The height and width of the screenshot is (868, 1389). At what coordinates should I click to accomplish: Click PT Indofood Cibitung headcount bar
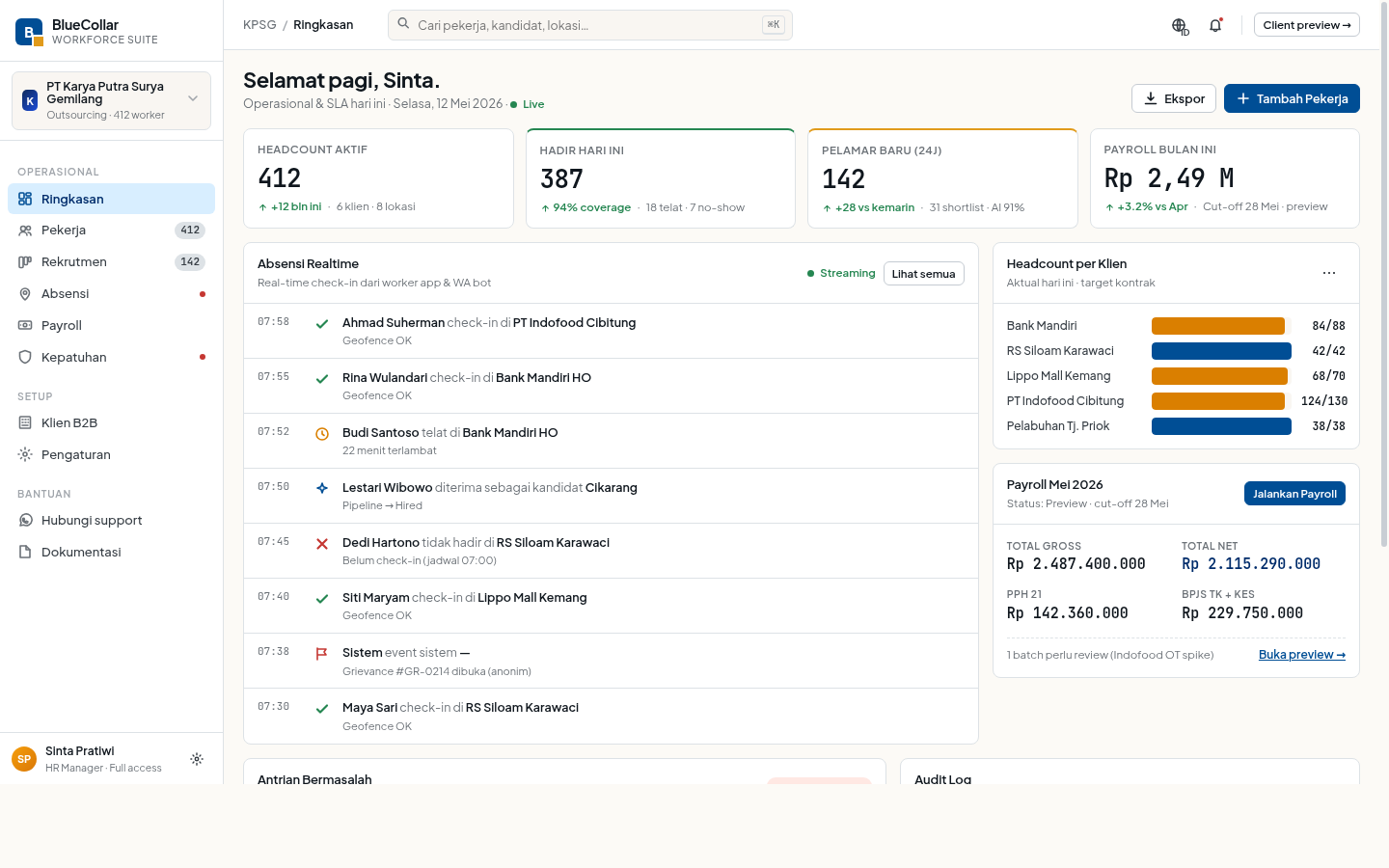point(1221,401)
